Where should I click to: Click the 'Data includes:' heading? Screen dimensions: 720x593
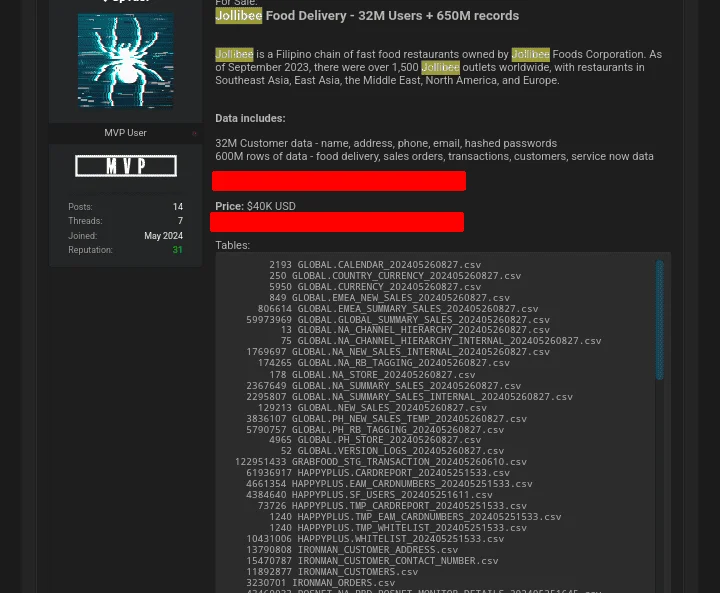(250, 119)
